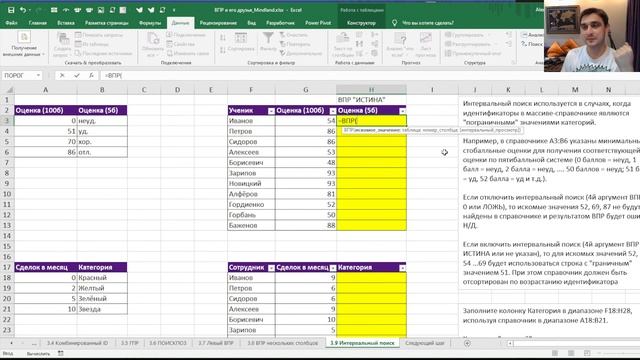Click the Filter funnel icon
This screenshot has height=360, width=640.
[268, 38]
